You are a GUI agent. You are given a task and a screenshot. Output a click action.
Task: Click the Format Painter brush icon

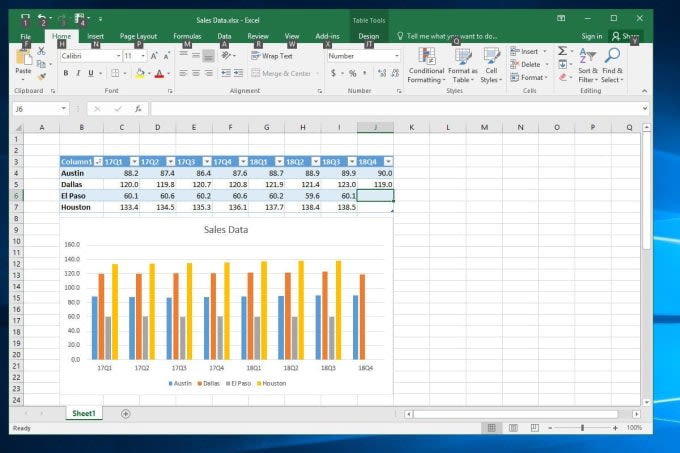[x=41, y=77]
